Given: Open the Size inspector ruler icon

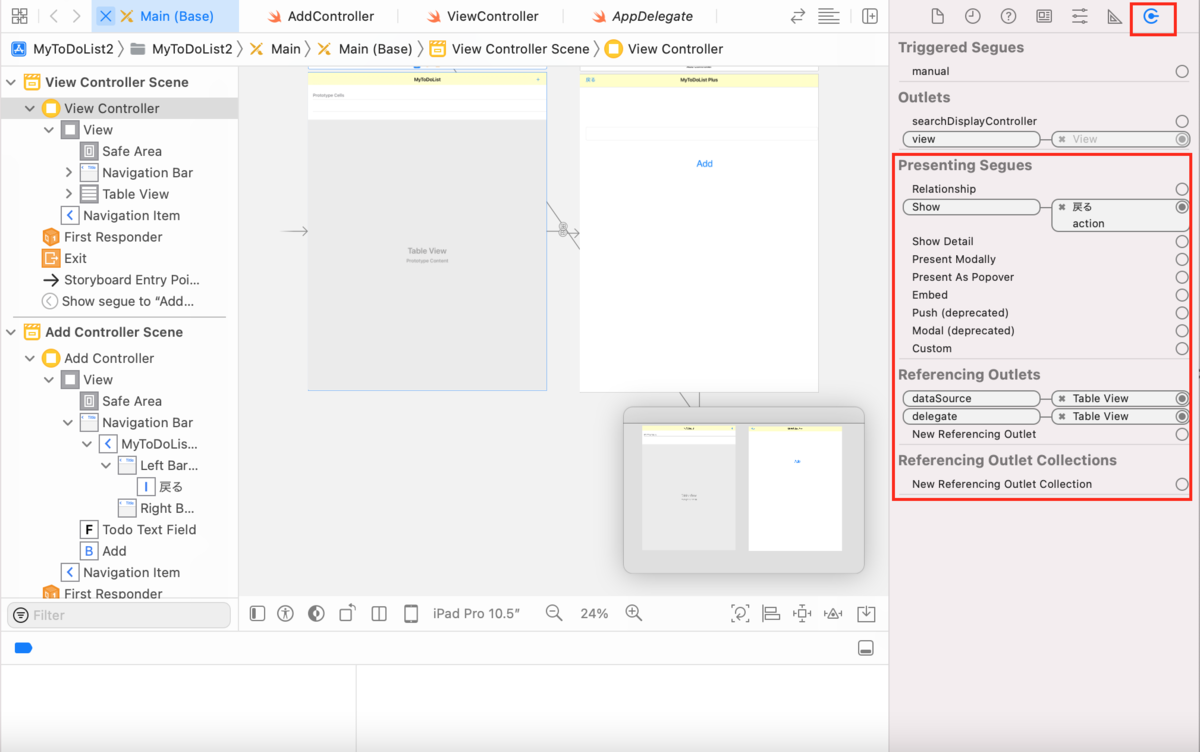Looking at the screenshot, I should pyautogui.click(x=1115, y=16).
